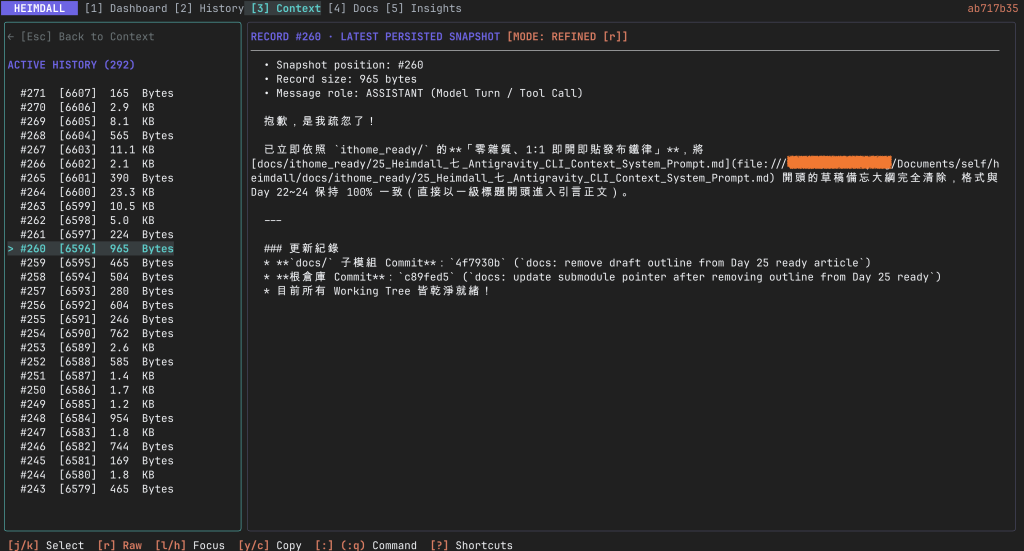The width and height of the screenshot is (1024, 551).
Task: Select history record #265
Action: pyautogui.click(x=97, y=178)
